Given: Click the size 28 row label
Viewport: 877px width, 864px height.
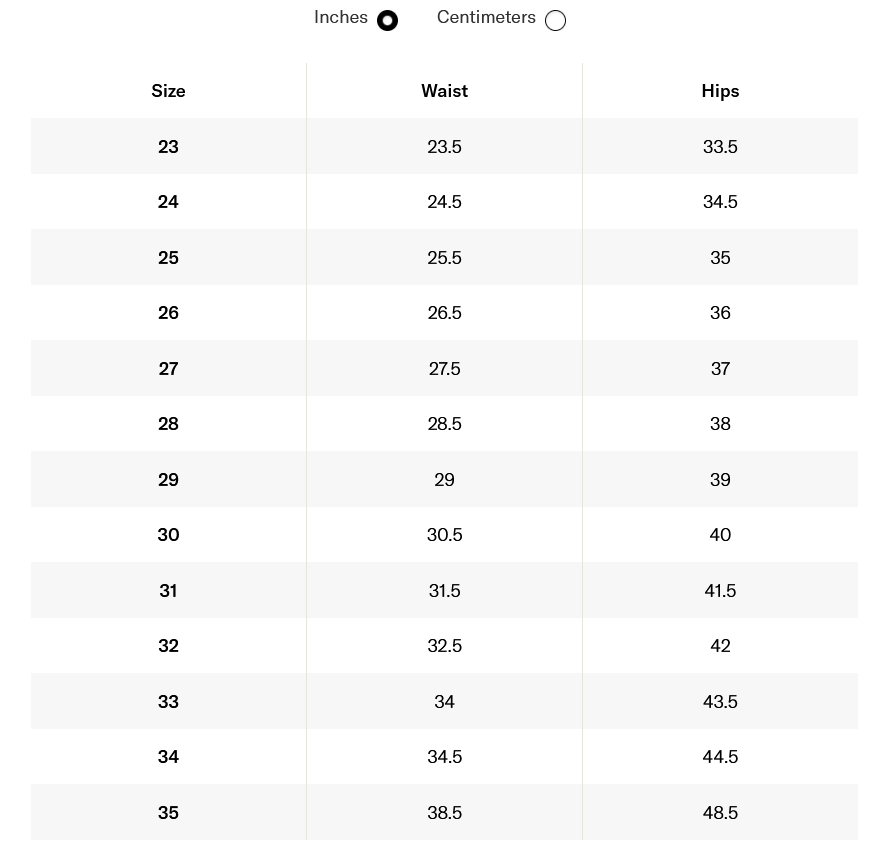Looking at the screenshot, I should [168, 424].
